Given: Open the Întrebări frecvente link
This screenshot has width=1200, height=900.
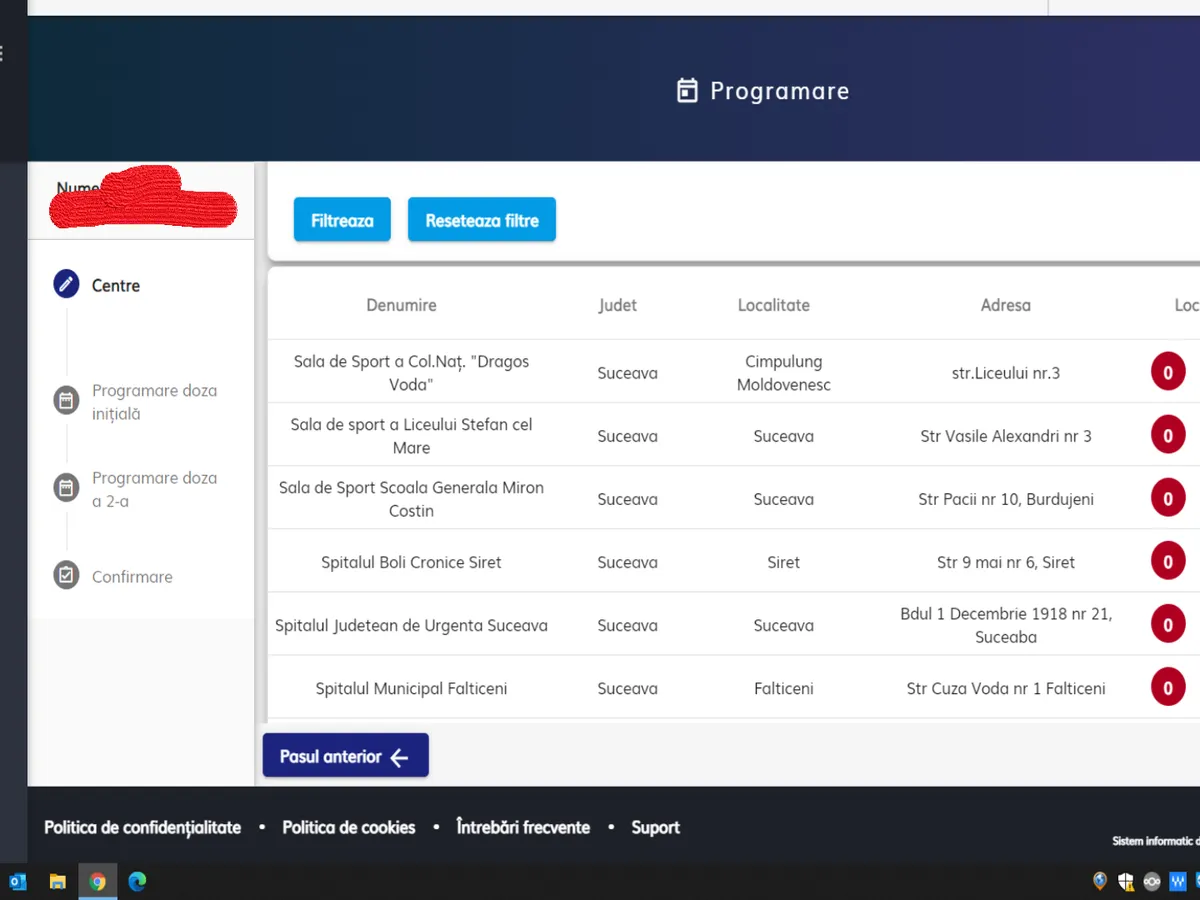Looking at the screenshot, I should pyautogui.click(x=523, y=827).
